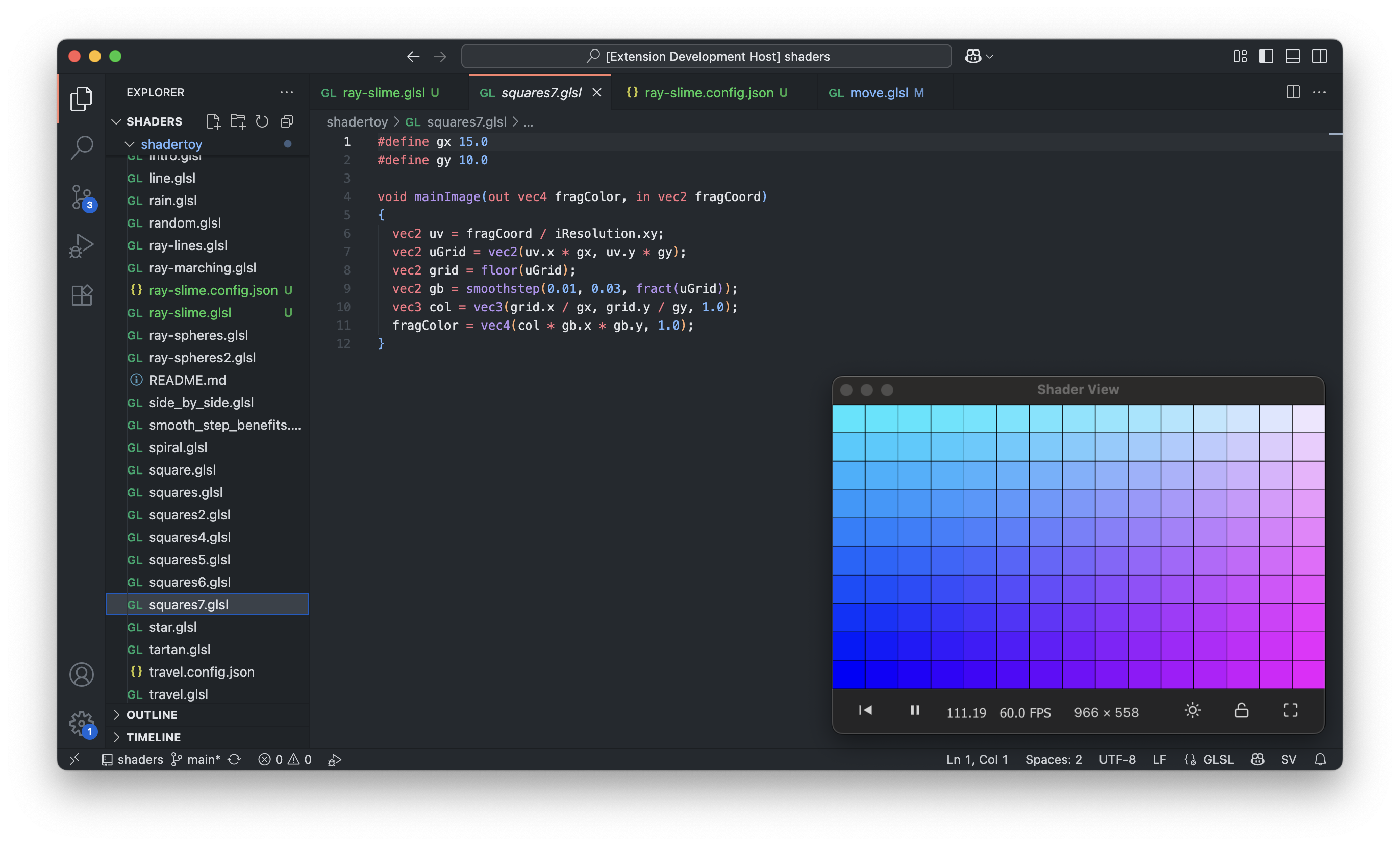1400x846 pixels.
Task: Open Source Control with 3 pending changes
Action: (x=82, y=197)
